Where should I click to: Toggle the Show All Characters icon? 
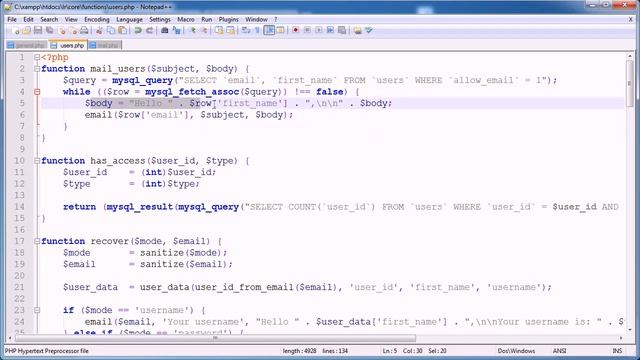258,31
